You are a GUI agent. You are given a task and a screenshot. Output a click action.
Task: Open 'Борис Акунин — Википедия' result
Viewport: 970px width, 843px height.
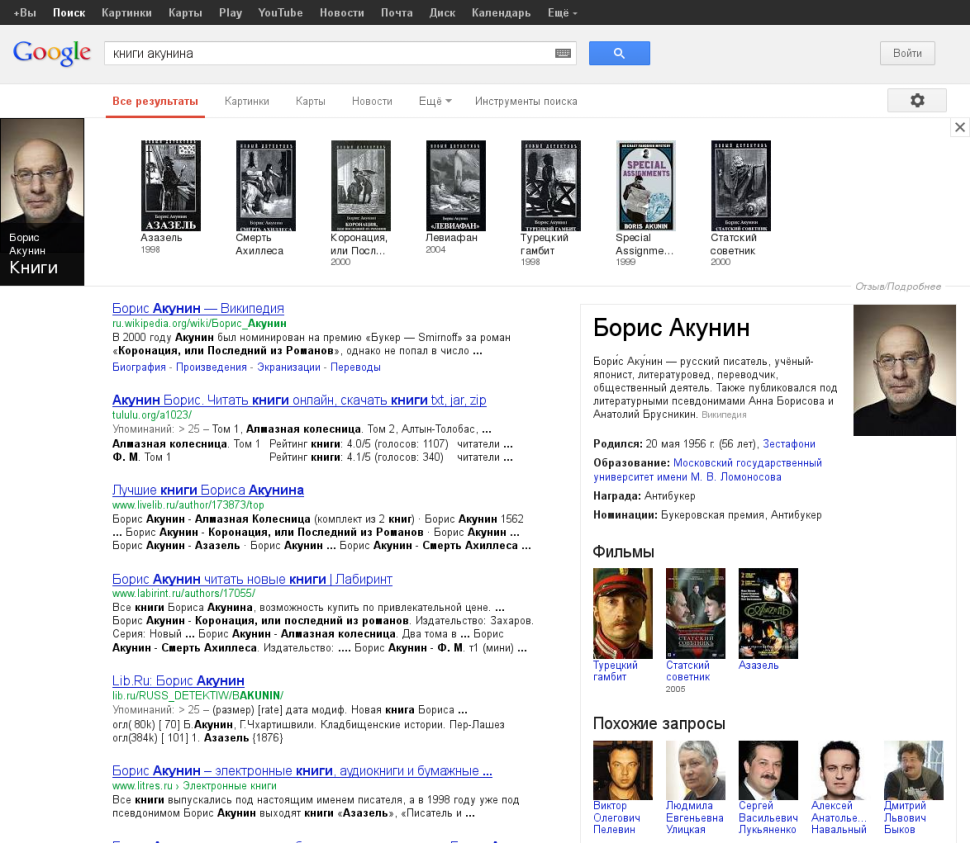click(x=198, y=308)
